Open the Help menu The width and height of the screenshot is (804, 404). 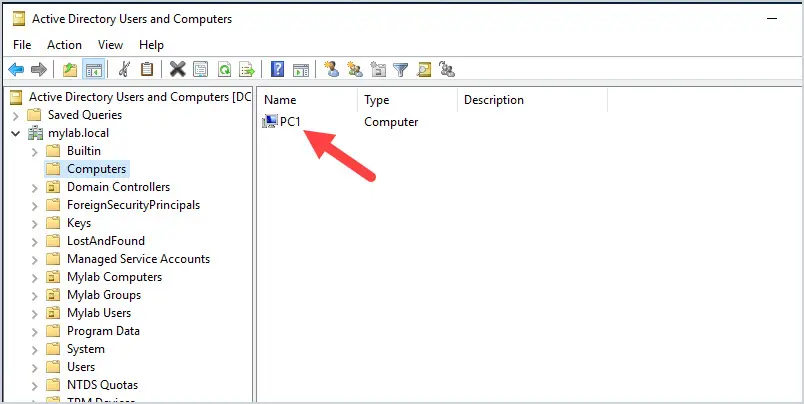pos(151,45)
